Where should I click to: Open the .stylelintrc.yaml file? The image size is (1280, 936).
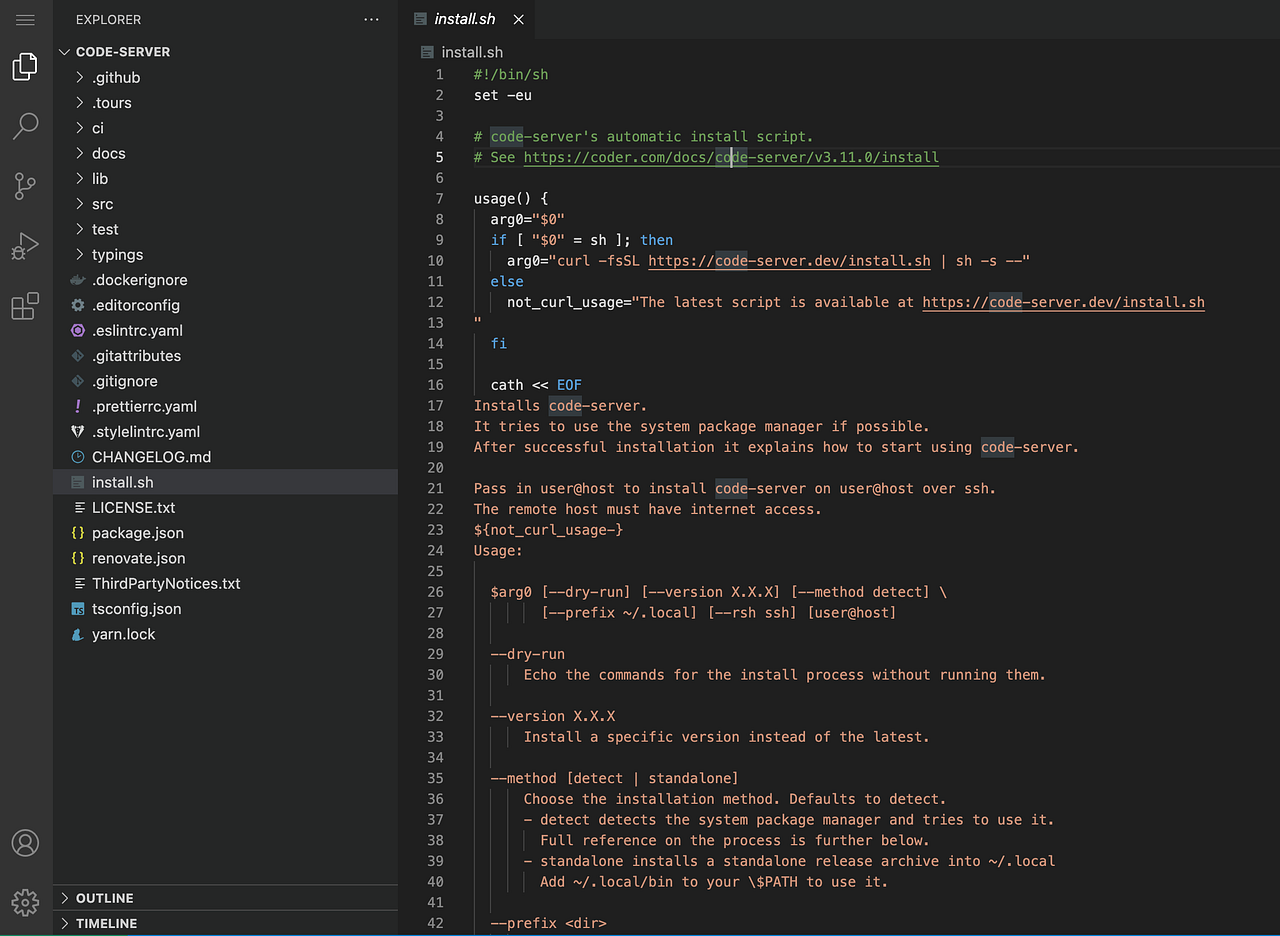coord(226,432)
